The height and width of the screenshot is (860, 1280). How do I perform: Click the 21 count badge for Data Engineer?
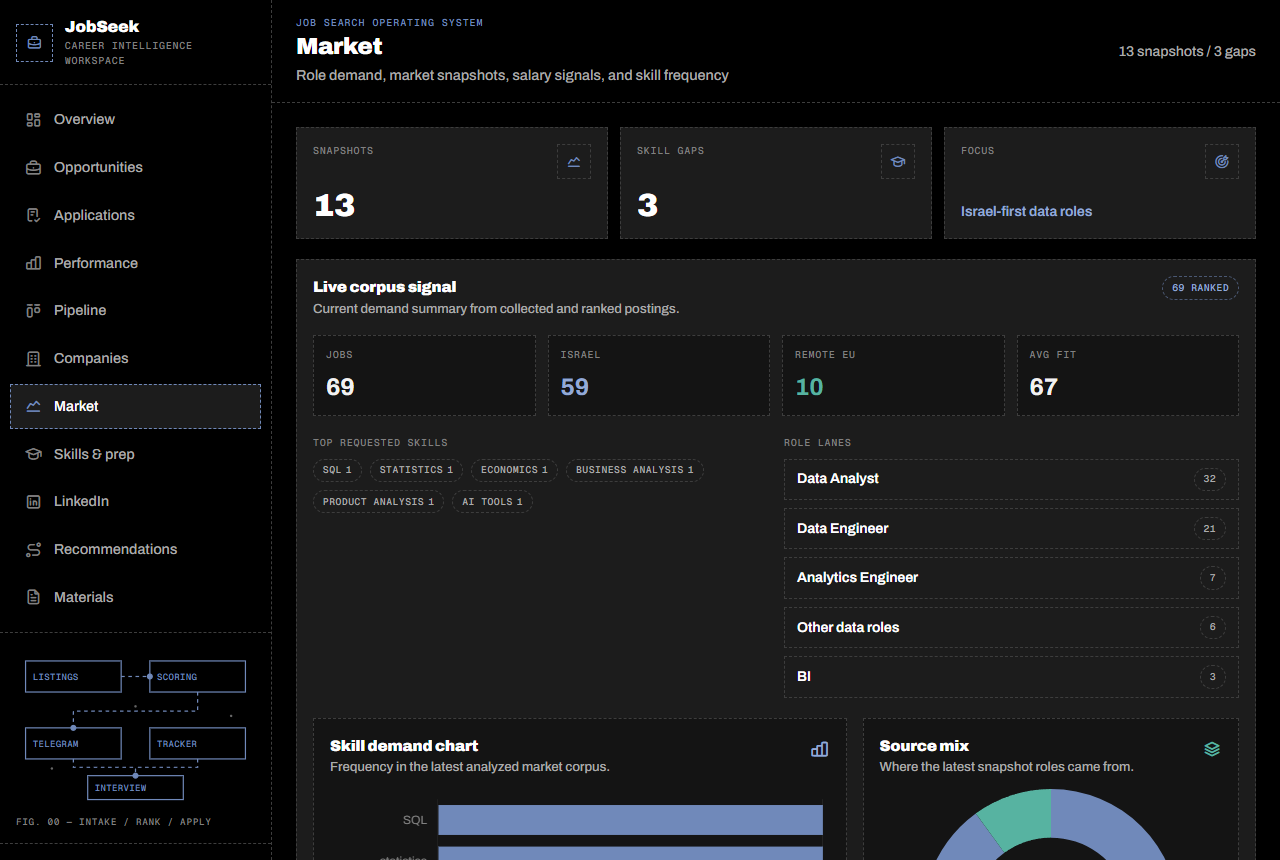[1209, 529]
